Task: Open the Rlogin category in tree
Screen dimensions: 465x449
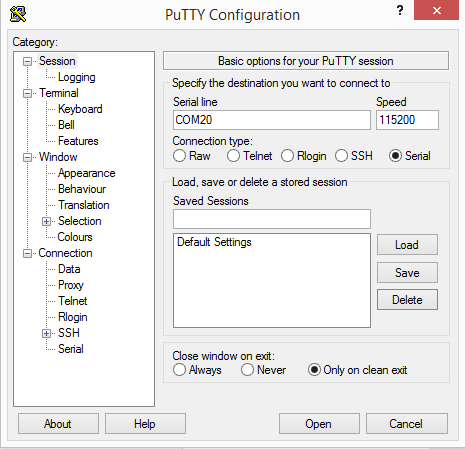Action: [x=72, y=317]
